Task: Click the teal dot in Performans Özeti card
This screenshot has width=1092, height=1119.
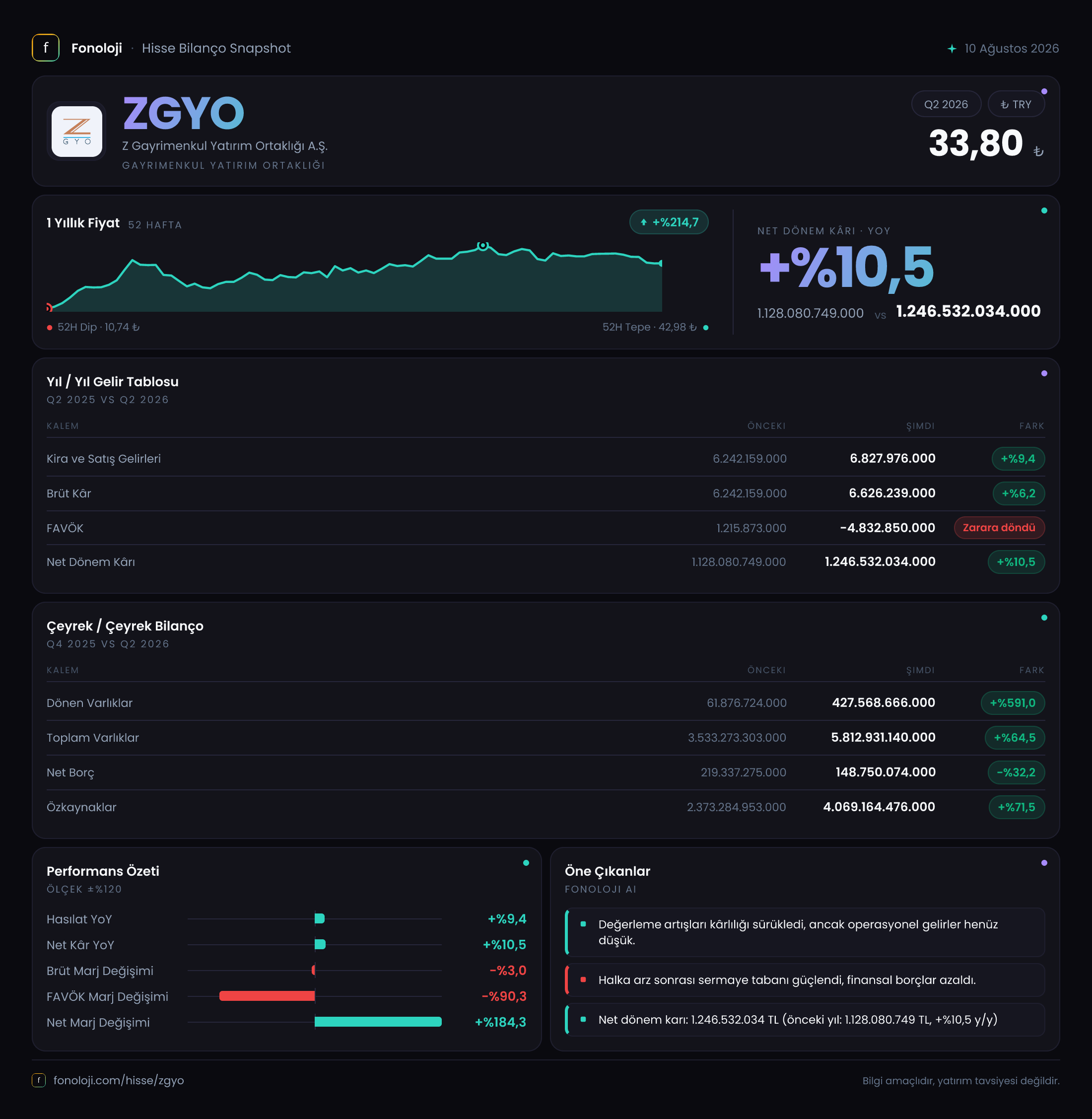Action: pos(526,863)
